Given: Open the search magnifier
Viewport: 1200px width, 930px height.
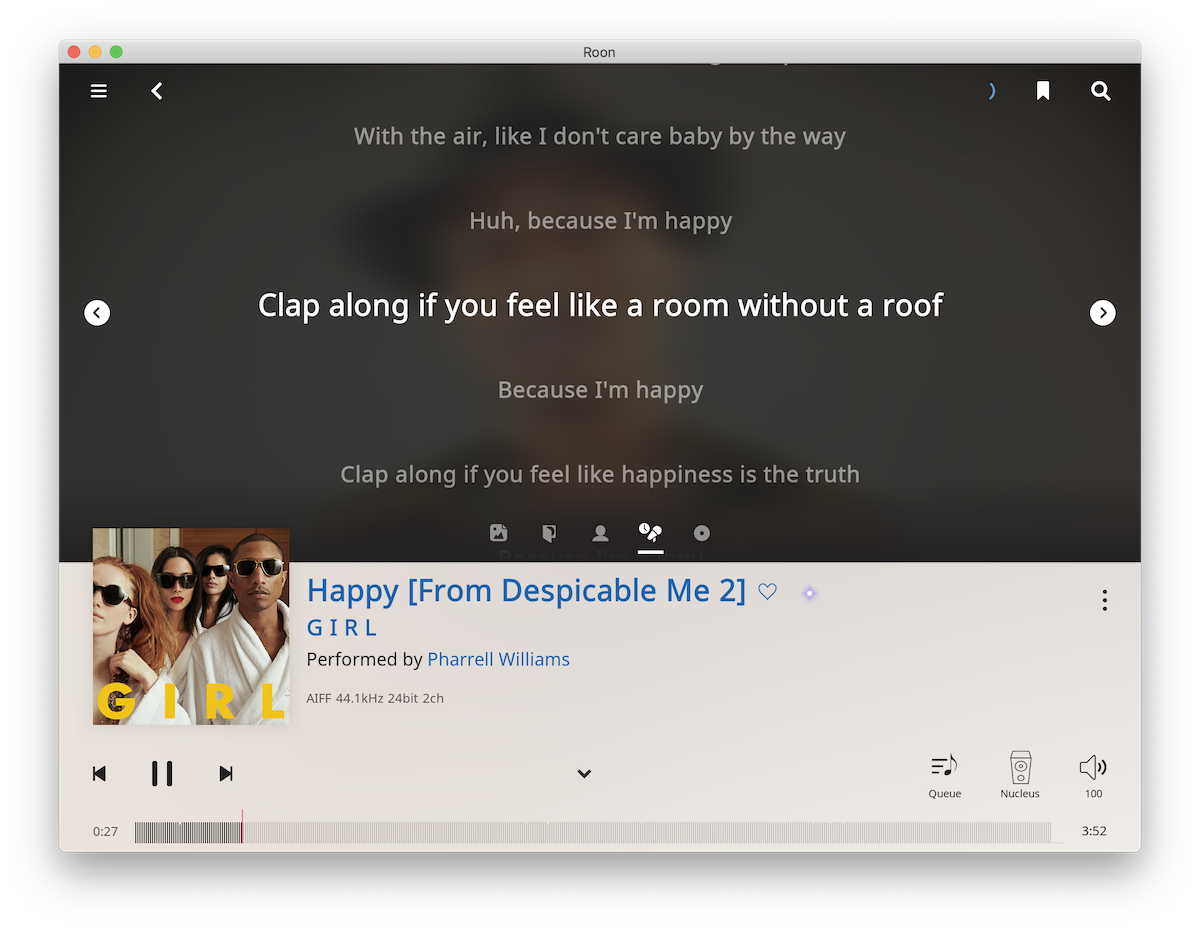Looking at the screenshot, I should tap(1101, 91).
